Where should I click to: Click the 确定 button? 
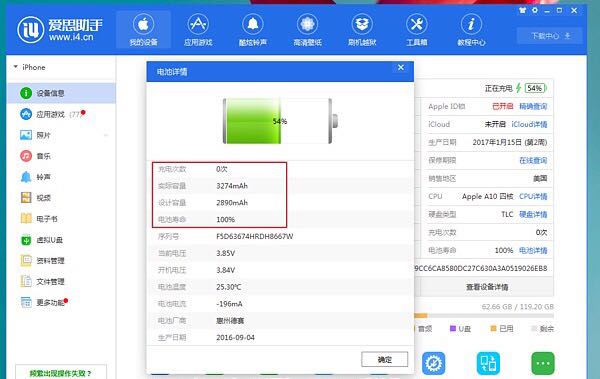click(385, 359)
